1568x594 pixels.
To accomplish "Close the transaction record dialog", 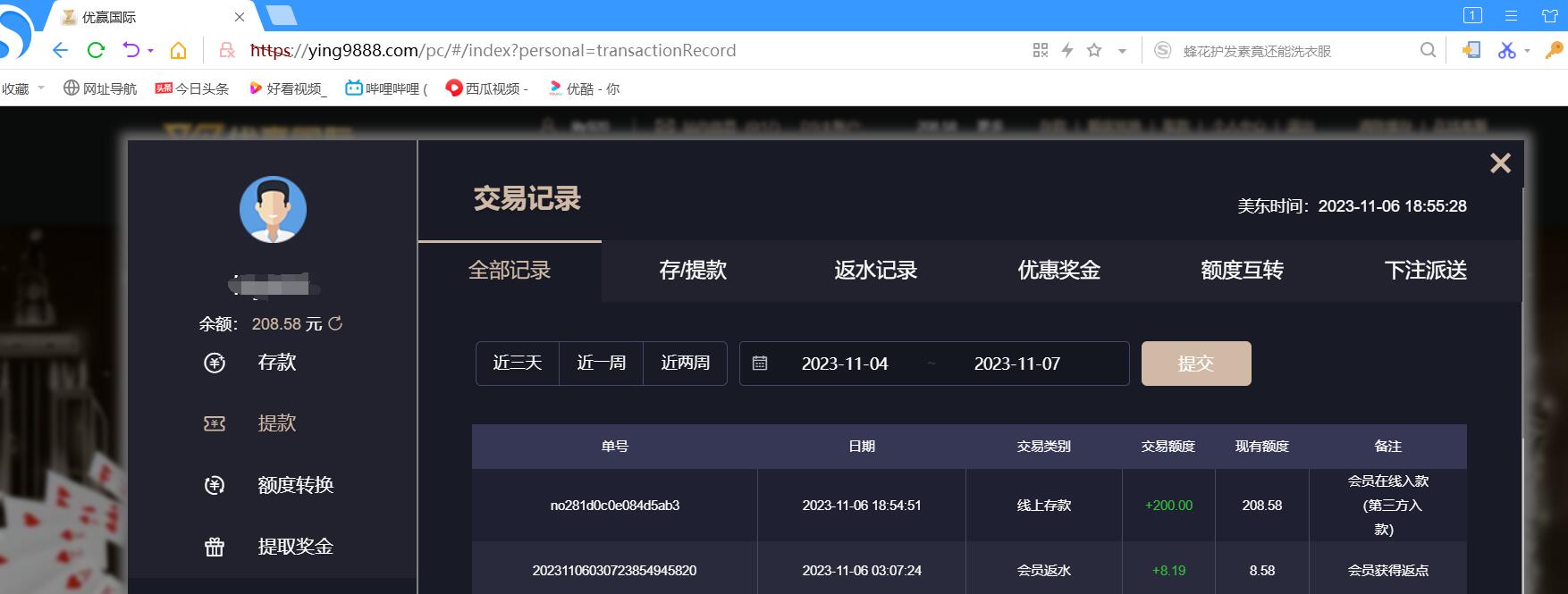I will point(1500,163).
